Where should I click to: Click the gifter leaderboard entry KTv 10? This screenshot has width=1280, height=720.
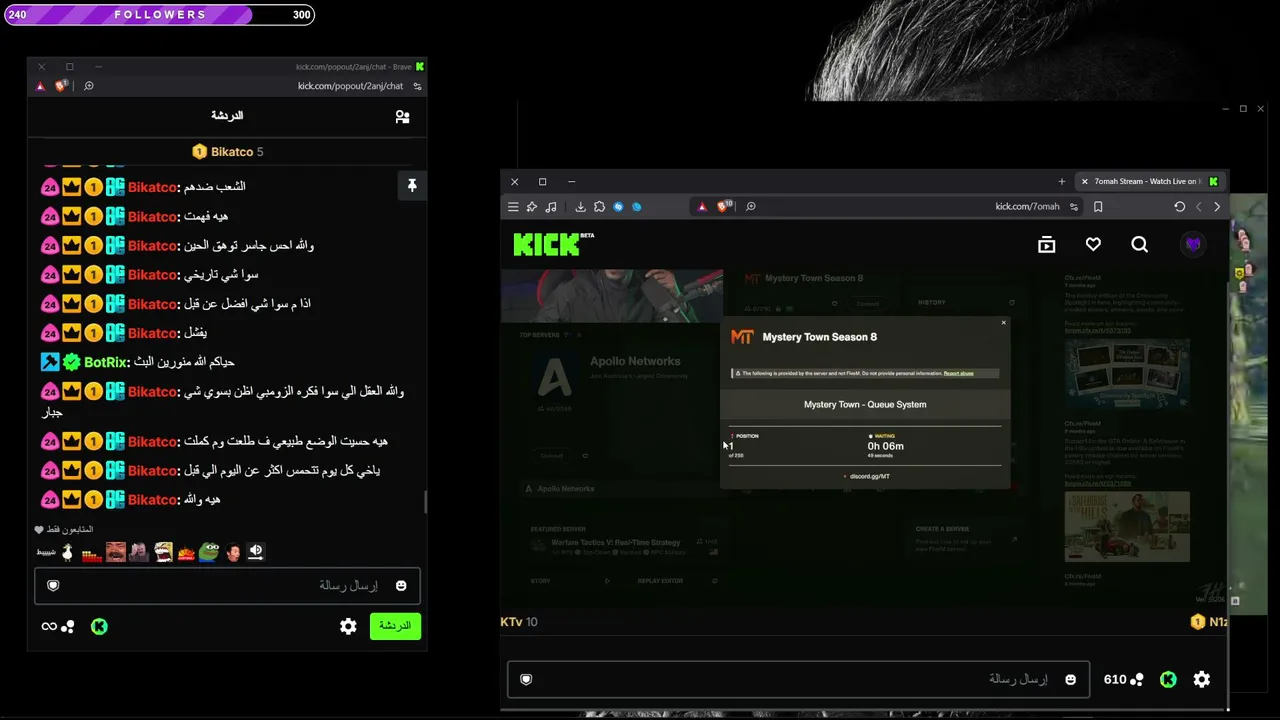coord(519,622)
